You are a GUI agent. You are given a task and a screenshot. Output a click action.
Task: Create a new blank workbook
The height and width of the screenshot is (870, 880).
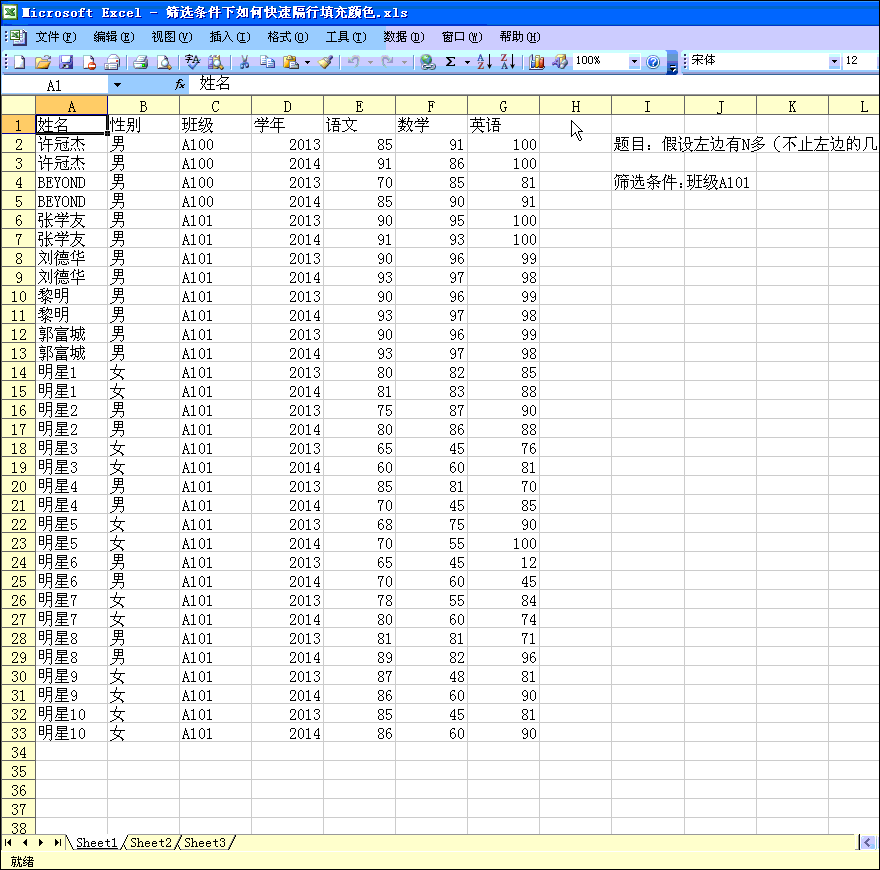[x=19, y=62]
